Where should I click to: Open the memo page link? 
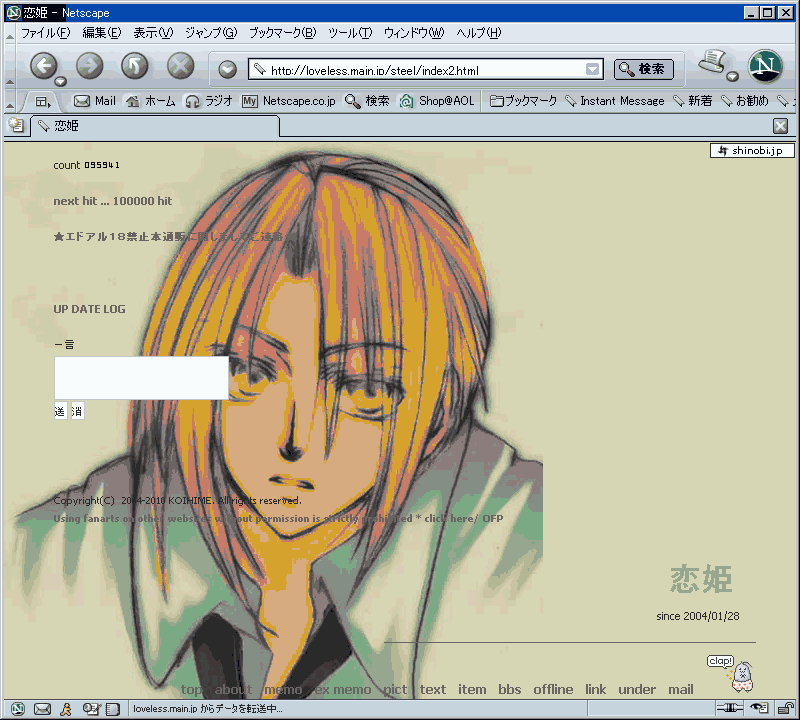tap(283, 690)
